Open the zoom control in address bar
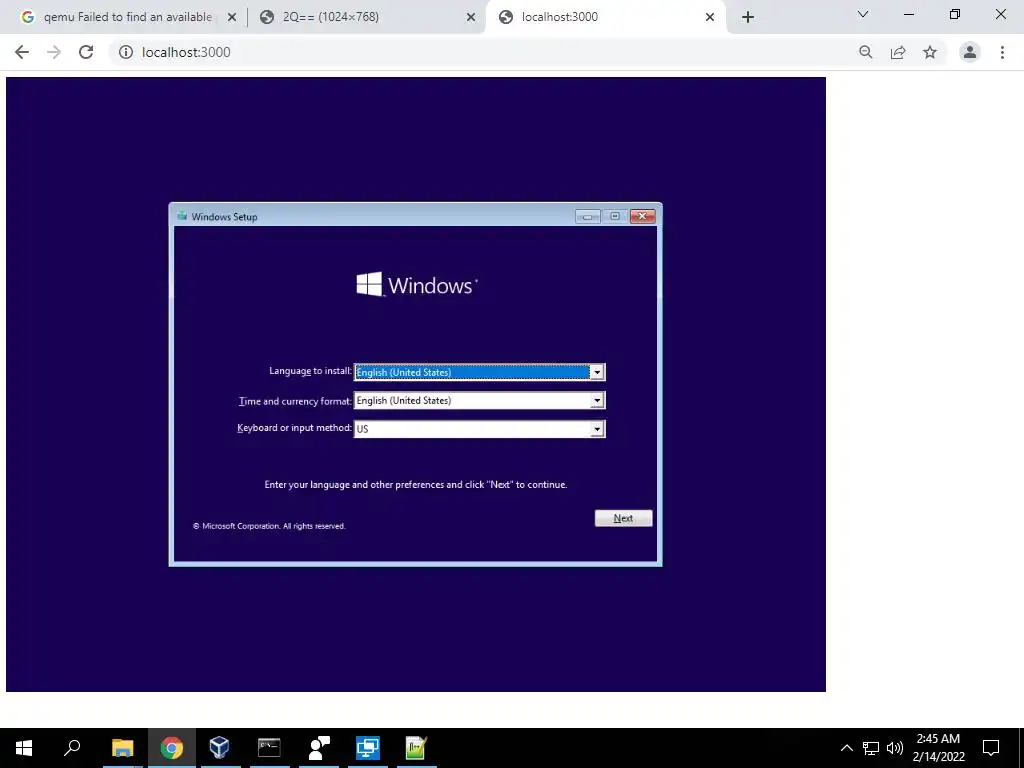1024x768 pixels. pos(866,52)
